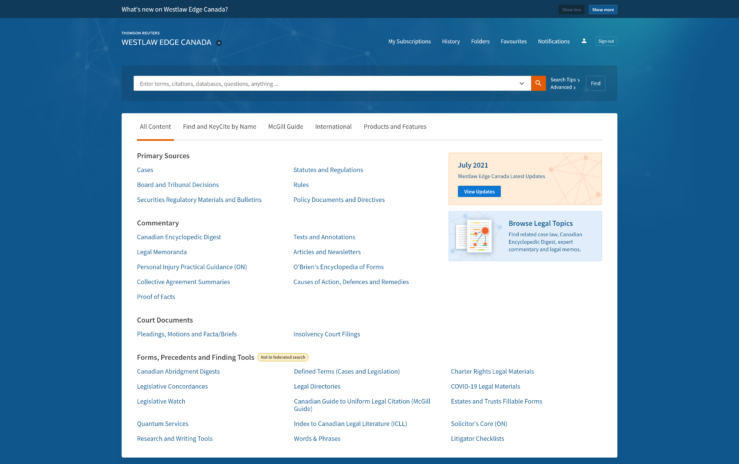Switch to Find and KeyCite by Name tab
739x464 pixels.
[220, 127]
